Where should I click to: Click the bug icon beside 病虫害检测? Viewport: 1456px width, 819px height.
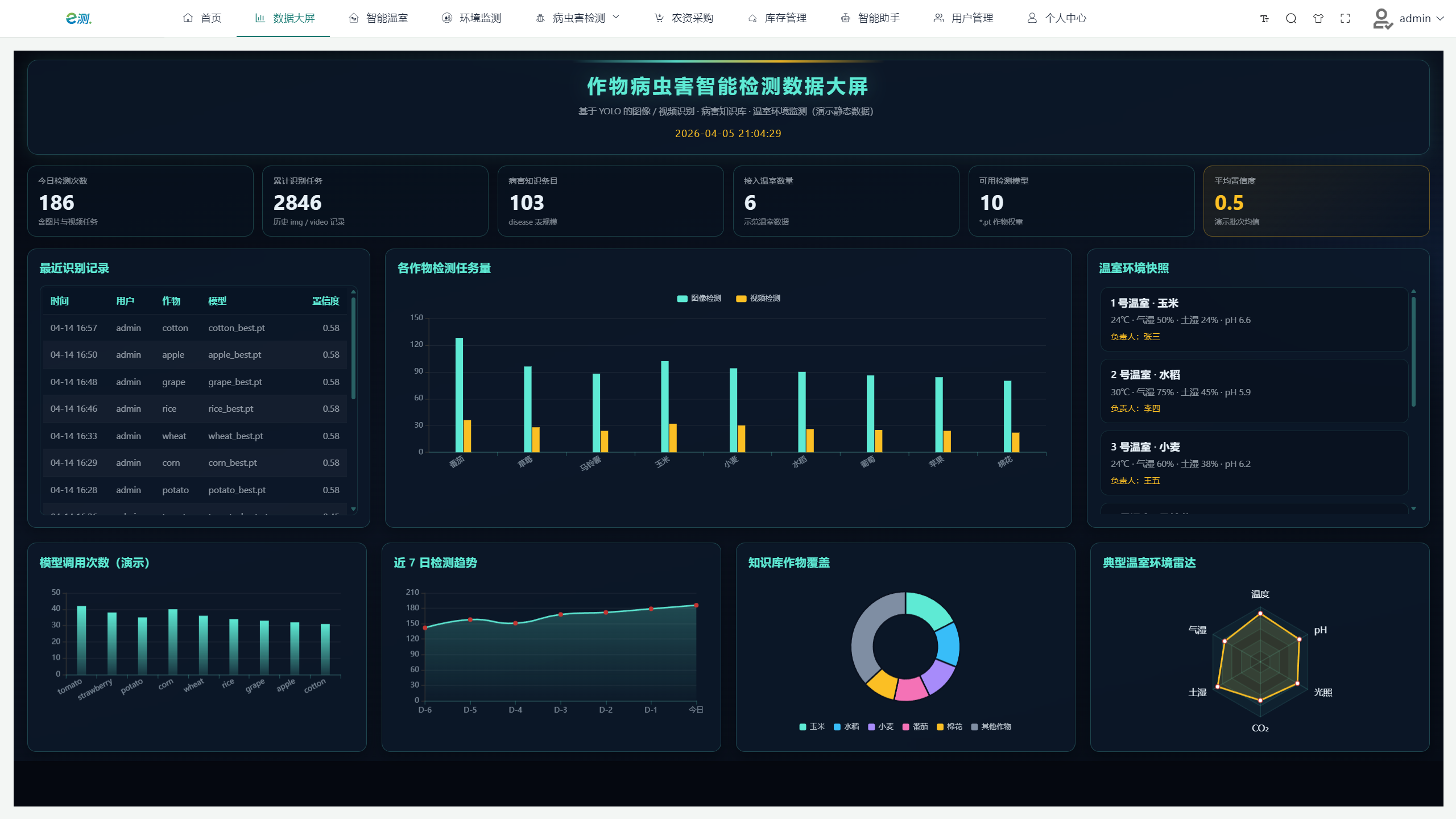pyautogui.click(x=540, y=18)
